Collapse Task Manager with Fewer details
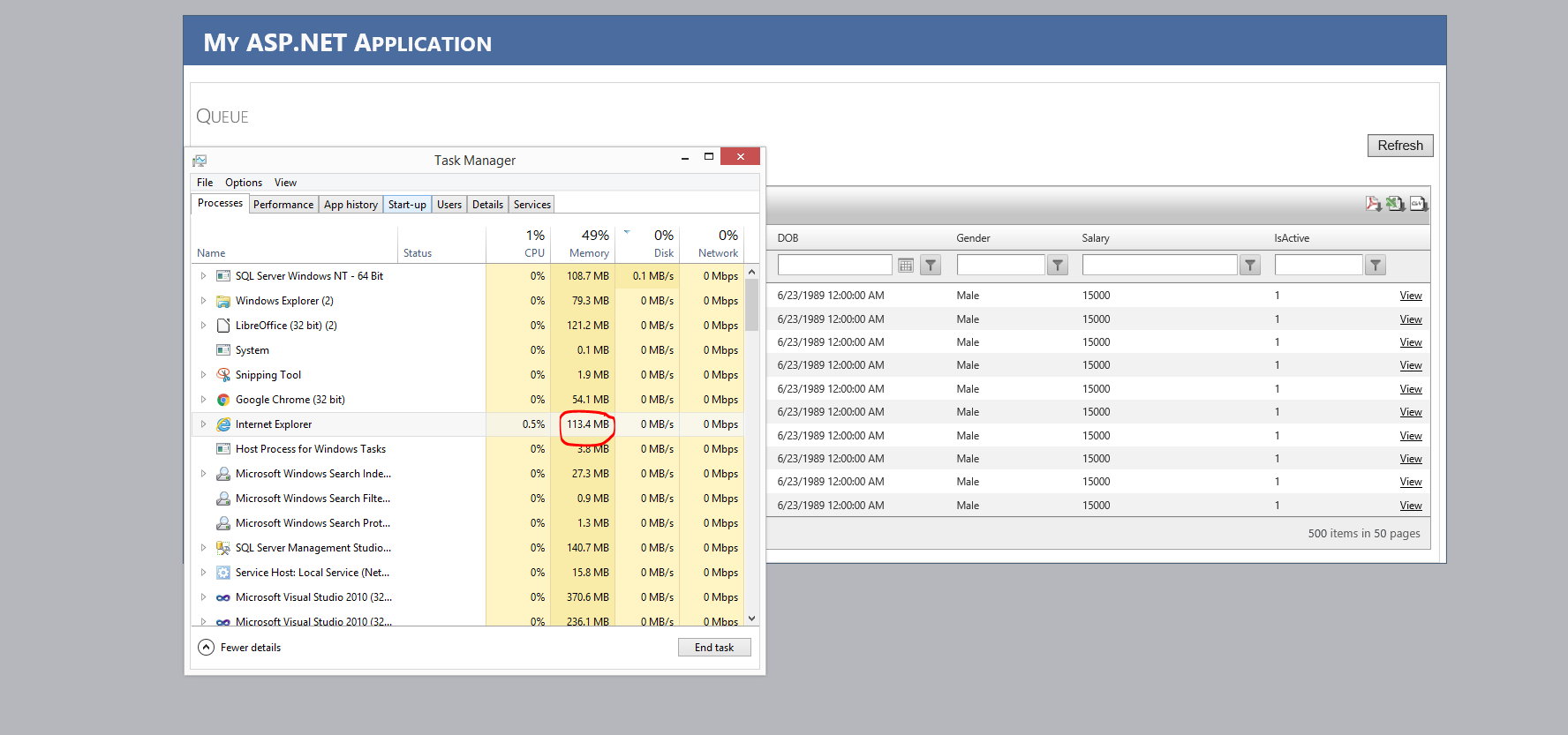Screen dimensions: 1568x735 pyautogui.click(x=239, y=648)
